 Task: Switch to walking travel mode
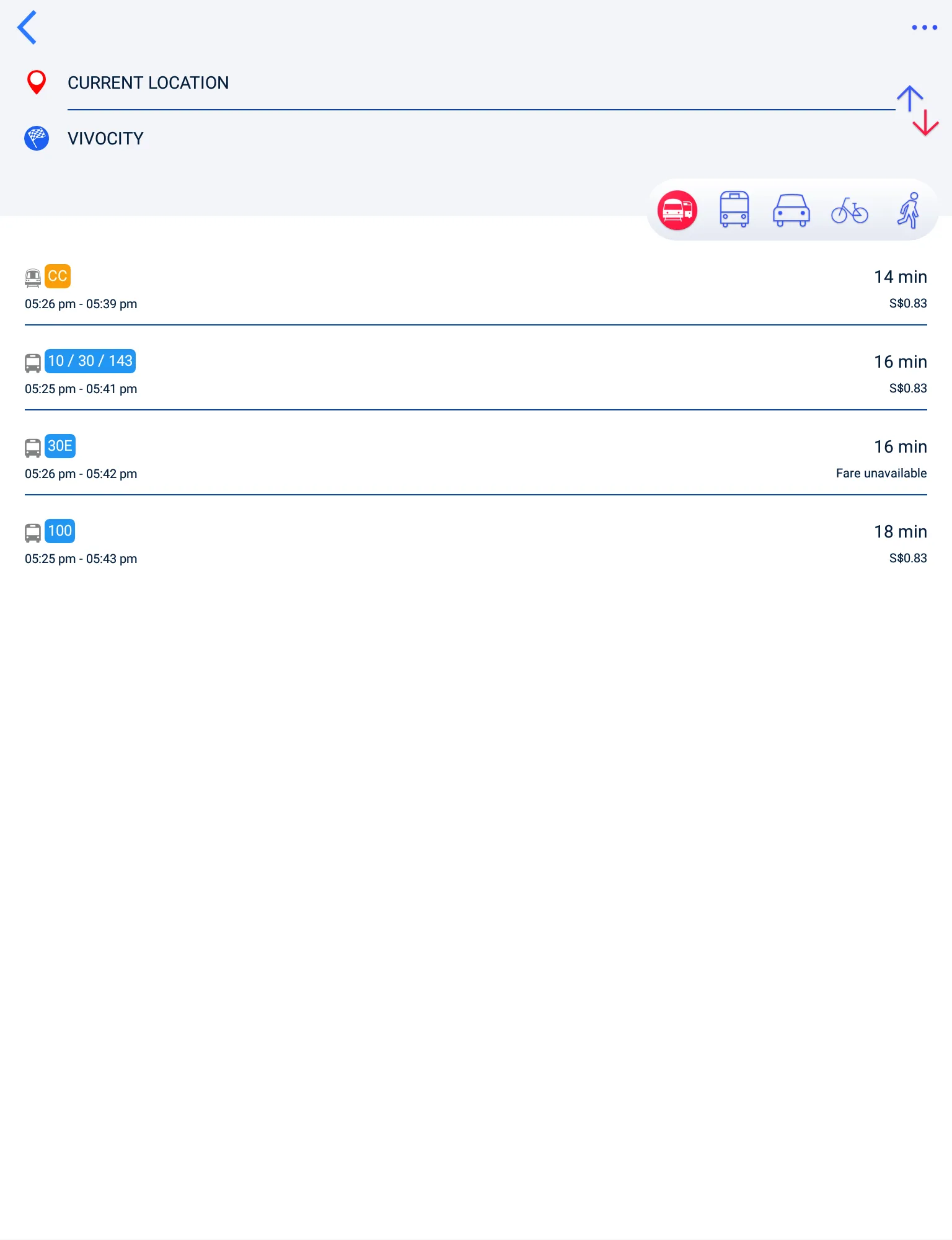pyautogui.click(x=909, y=210)
